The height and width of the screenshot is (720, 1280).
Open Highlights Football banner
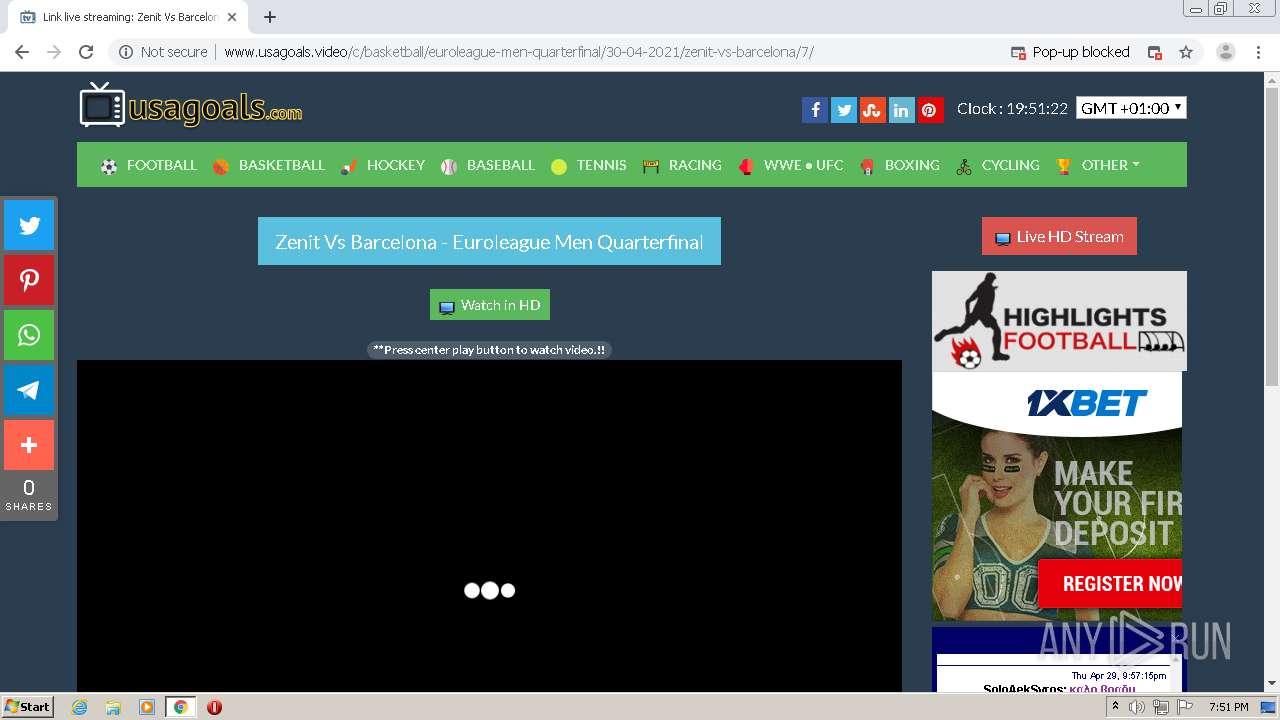coord(1059,321)
